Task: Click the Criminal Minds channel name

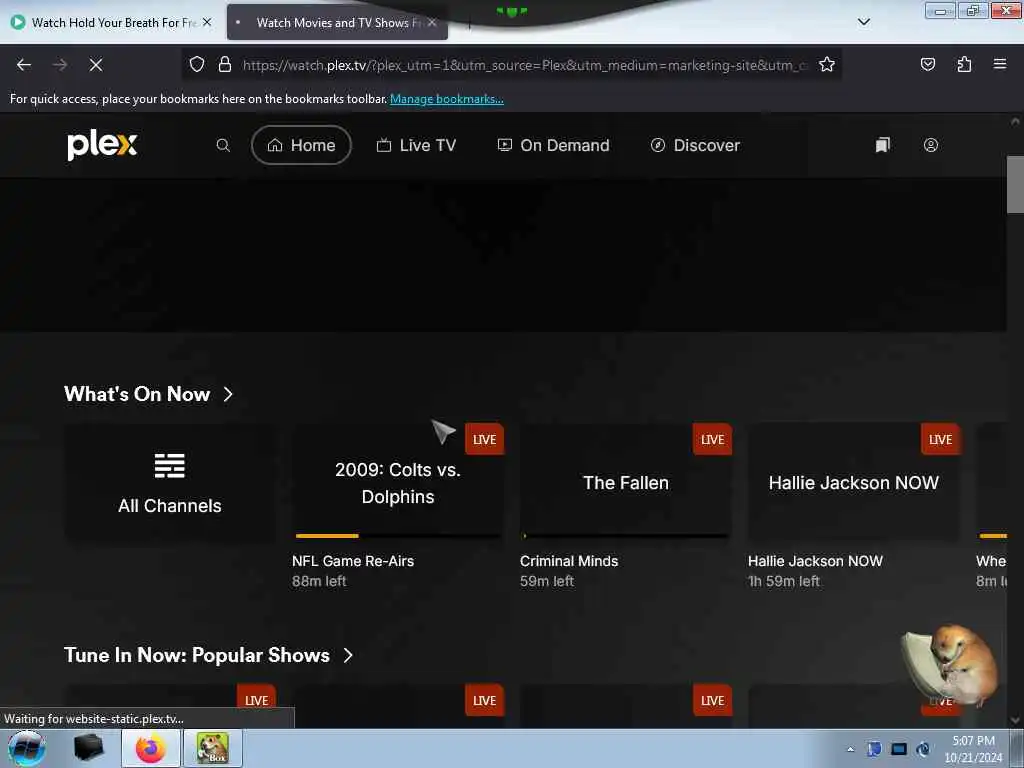Action: click(569, 561)
